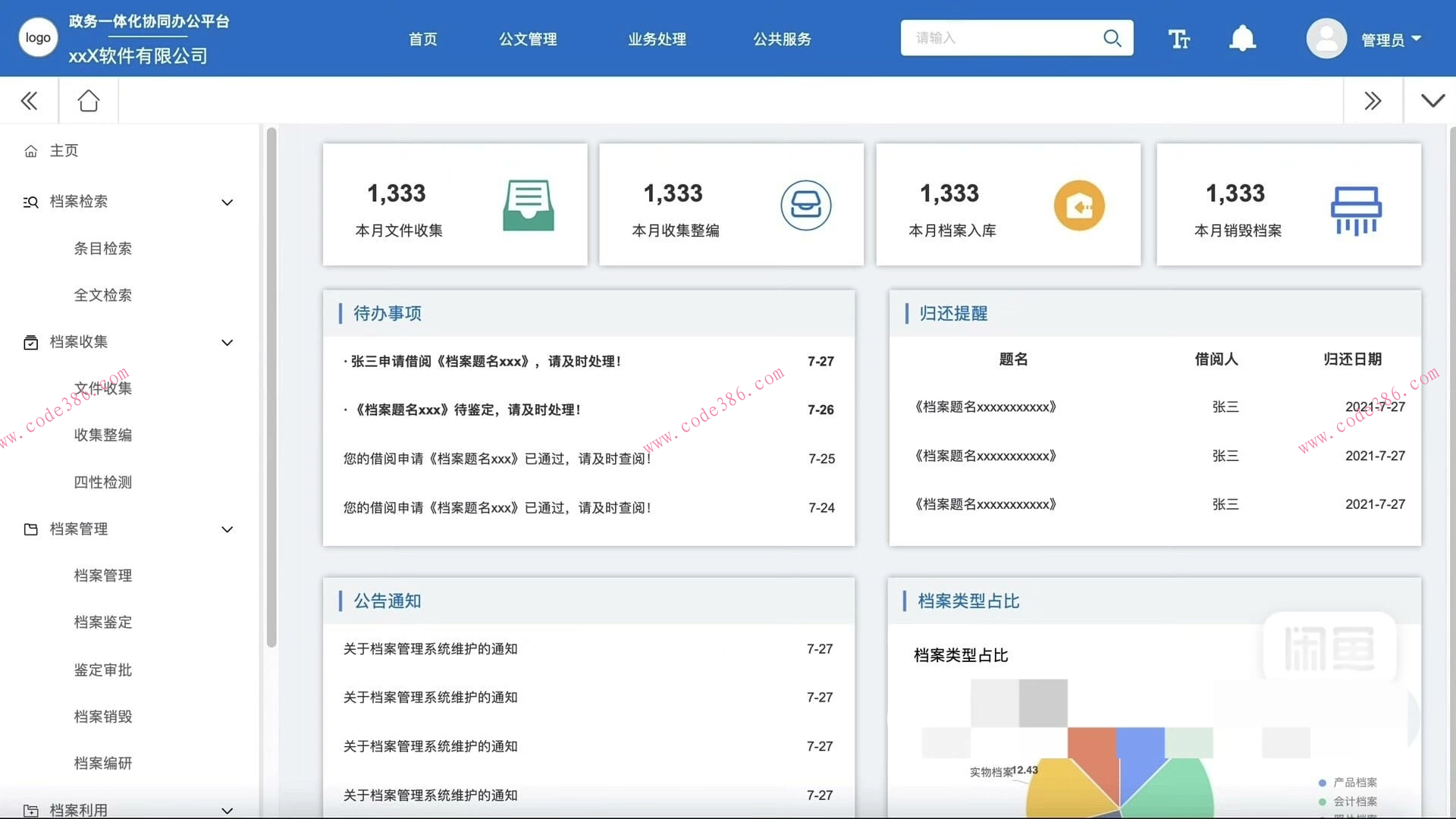This screenshot has height=819, width=1456.
Task: Open 全文检索 in the sidebar
Action: pos(103,295)
